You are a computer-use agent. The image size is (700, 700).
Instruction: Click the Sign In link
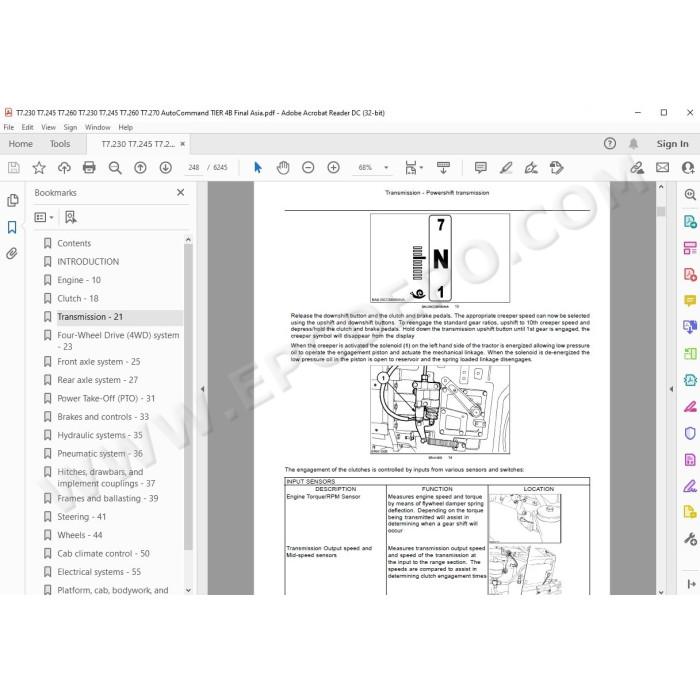672,144
